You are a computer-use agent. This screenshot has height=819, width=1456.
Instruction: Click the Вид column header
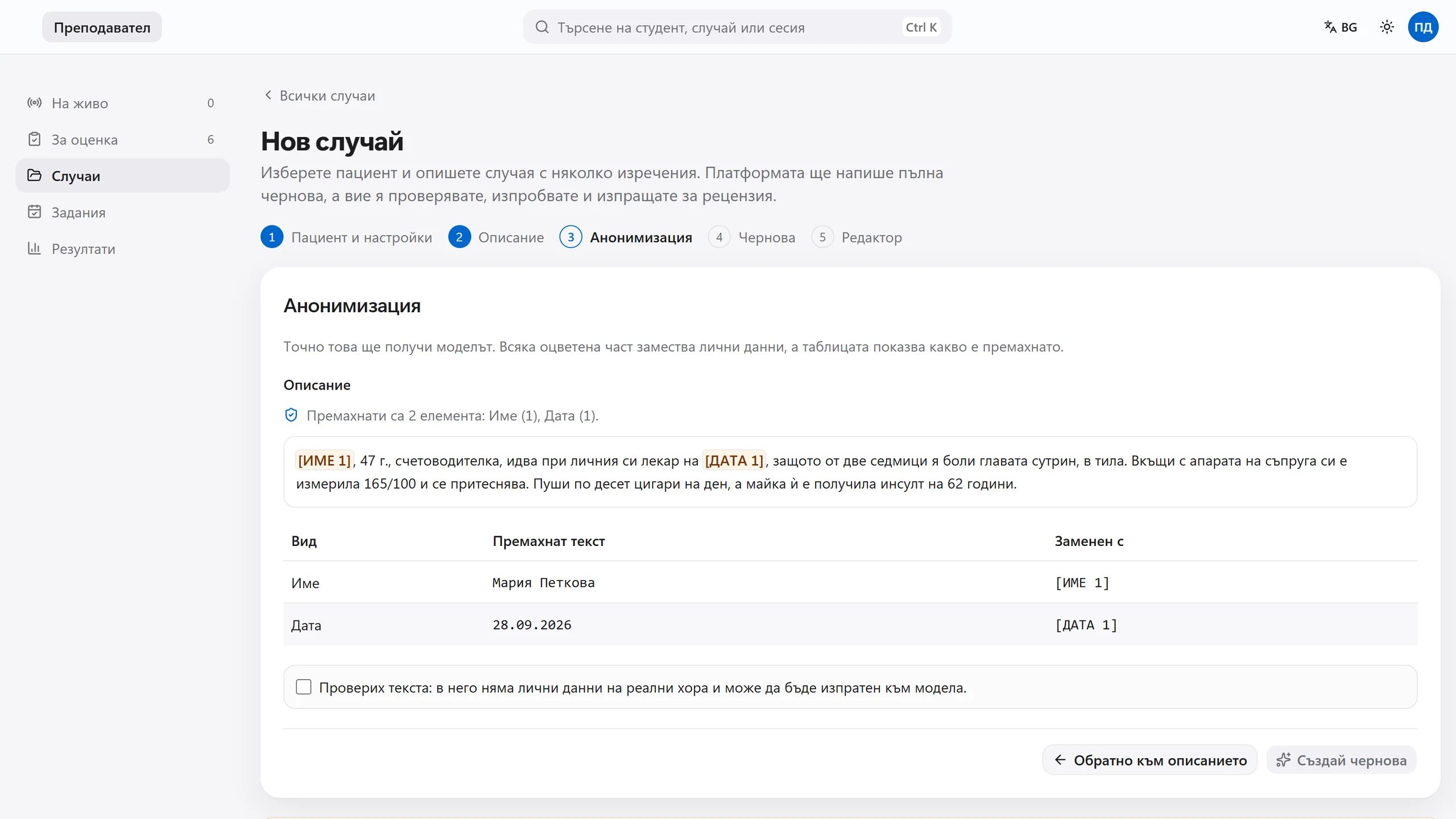pos(304,541)
